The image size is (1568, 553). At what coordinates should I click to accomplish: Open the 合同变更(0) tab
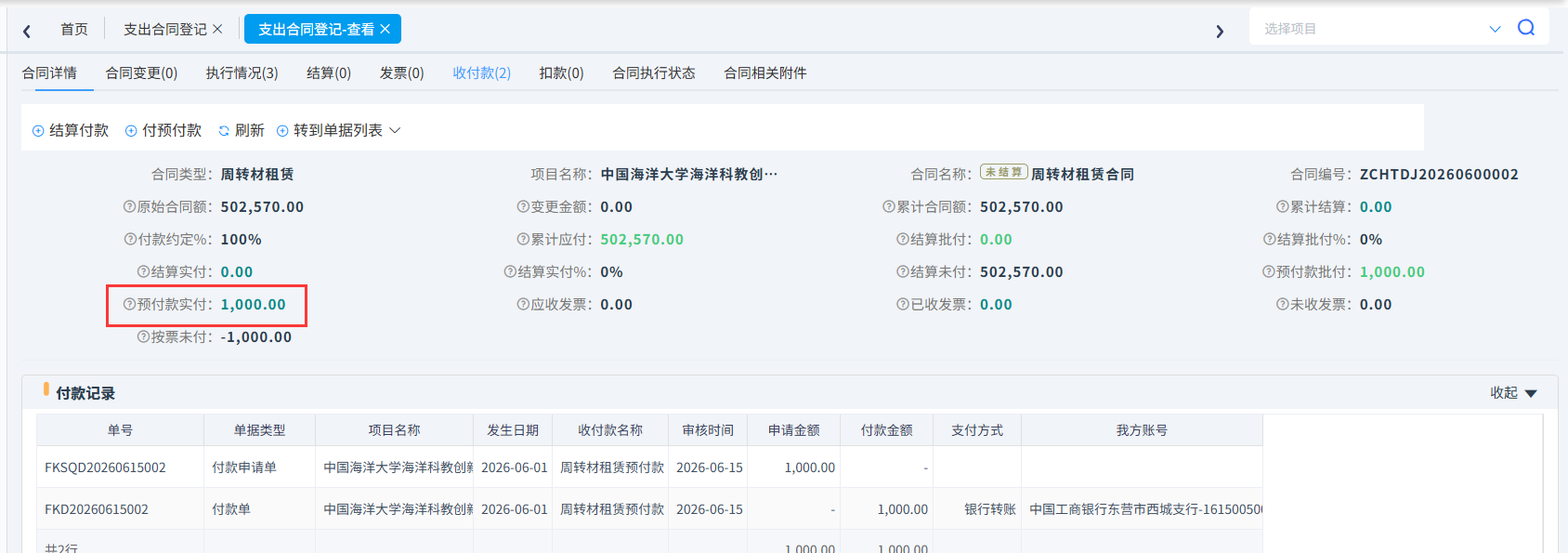point(141,73)
